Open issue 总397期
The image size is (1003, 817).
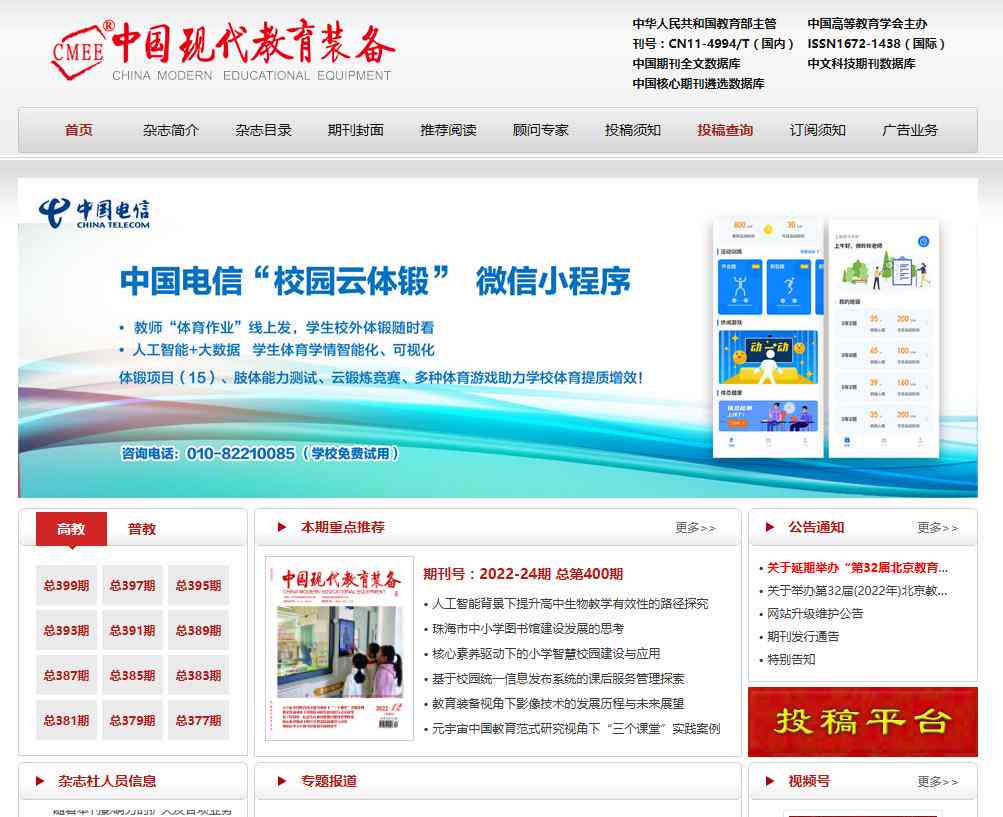coord(132,585)
